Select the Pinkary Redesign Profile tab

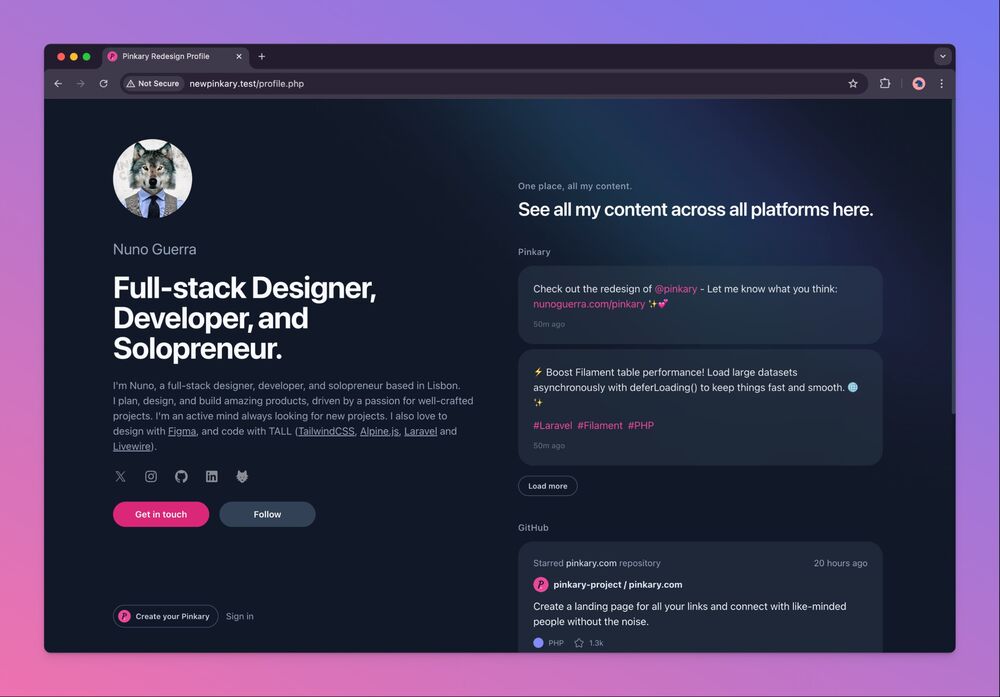click(175, 56)
